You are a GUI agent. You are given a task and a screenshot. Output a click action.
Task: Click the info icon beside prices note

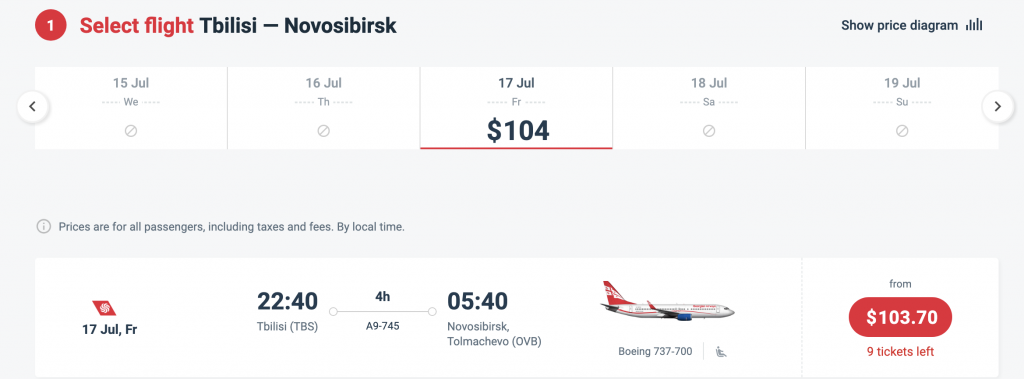pos(44,227)
